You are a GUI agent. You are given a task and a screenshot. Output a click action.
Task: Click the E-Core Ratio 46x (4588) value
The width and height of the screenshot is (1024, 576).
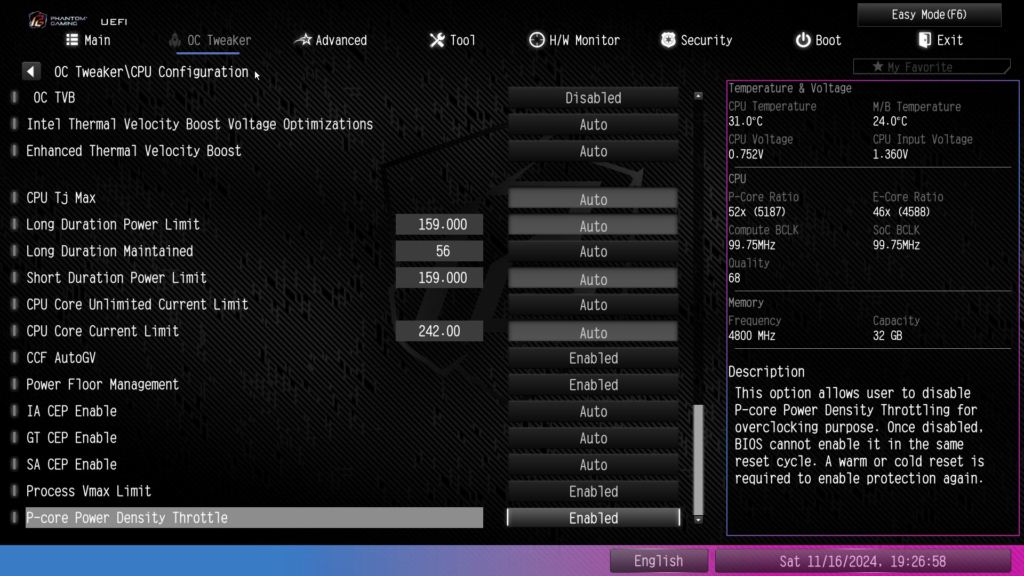901,212
